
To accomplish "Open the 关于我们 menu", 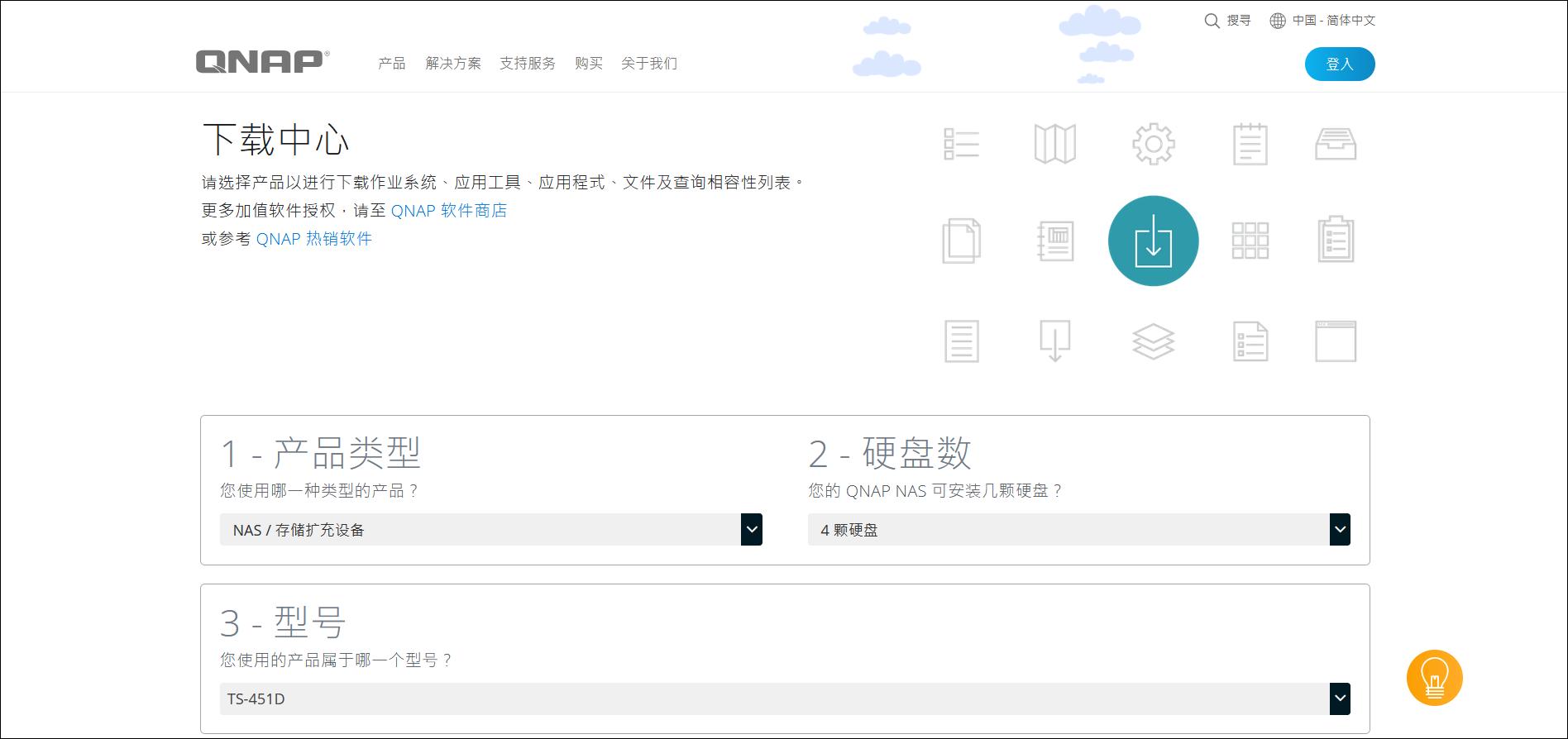I will coord(648,63).
